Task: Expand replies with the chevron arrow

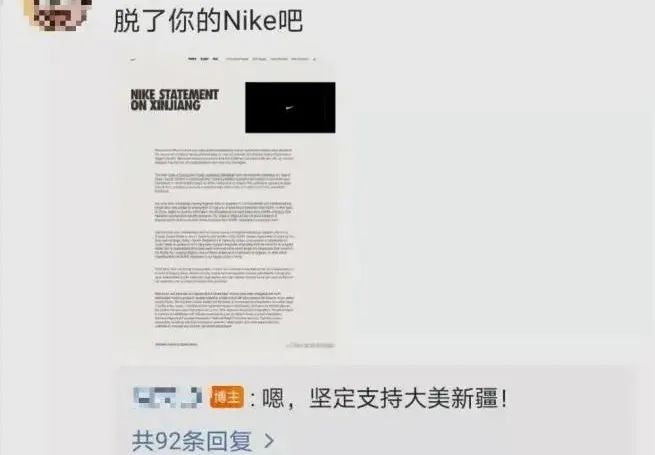Action: click(x=269, y=441)
